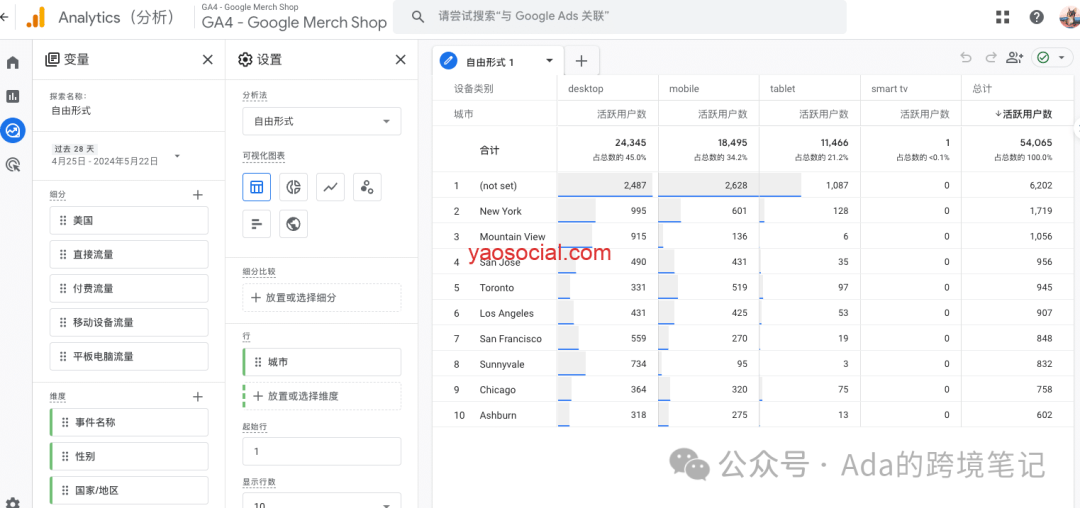Click the smart tv column header
The width and height of the screenshot is (1080, 508).
(889, 89)
